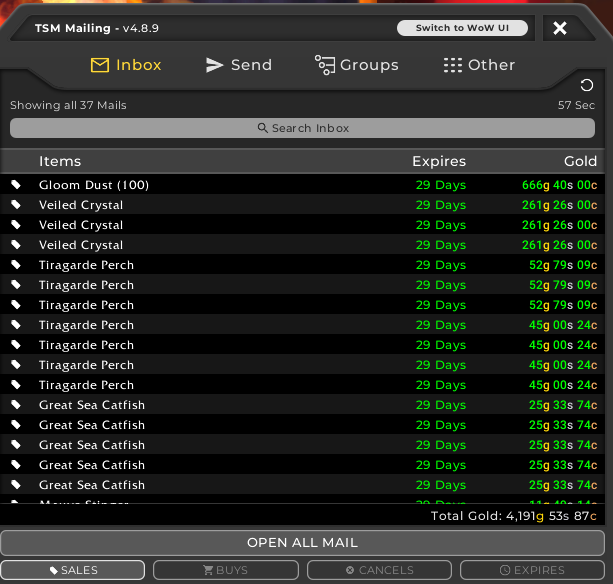Image resolution: width=613 pixels, height=584 pixels.
Task: Click the tag icon beside Gloom Dust (100)
Action: click(x=16, y=185)
